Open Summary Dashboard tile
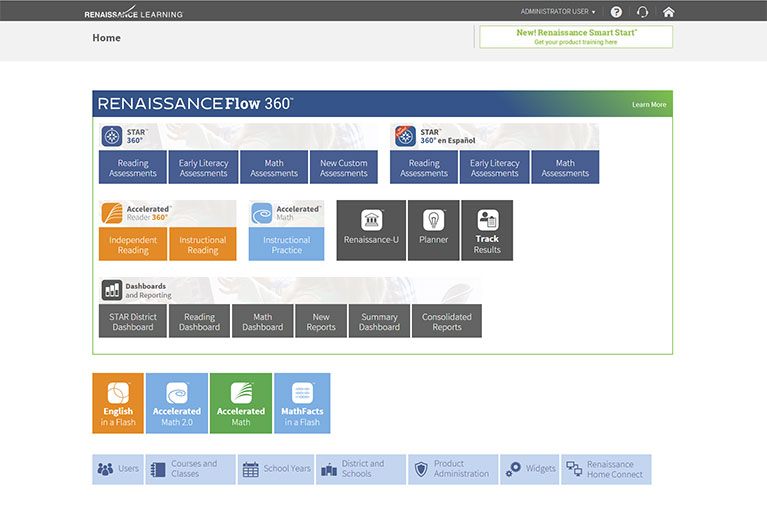 pyautogui.click(x=379, y=321)
